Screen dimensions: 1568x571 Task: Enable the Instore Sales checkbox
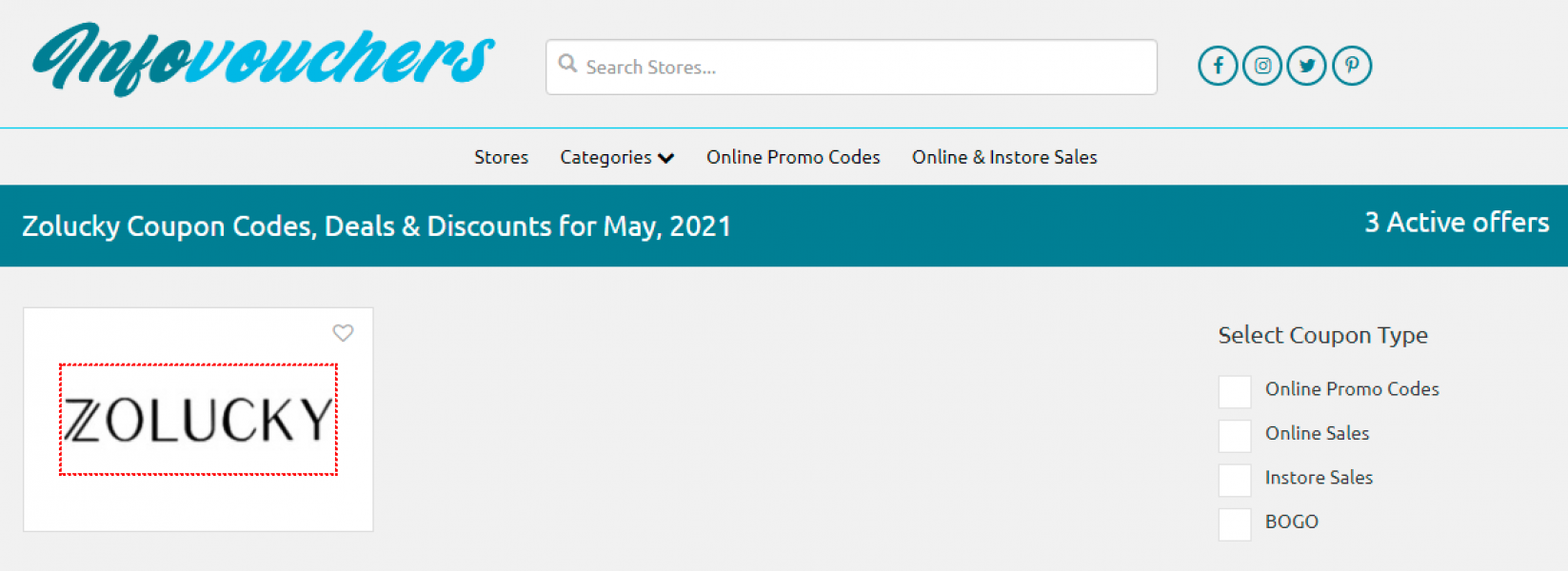pyautogui.click(x=1235, y=480)
